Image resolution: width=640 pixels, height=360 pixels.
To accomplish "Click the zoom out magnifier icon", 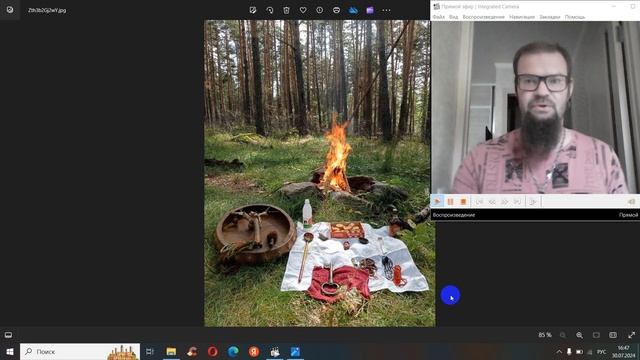I will [x=563, y=335].
